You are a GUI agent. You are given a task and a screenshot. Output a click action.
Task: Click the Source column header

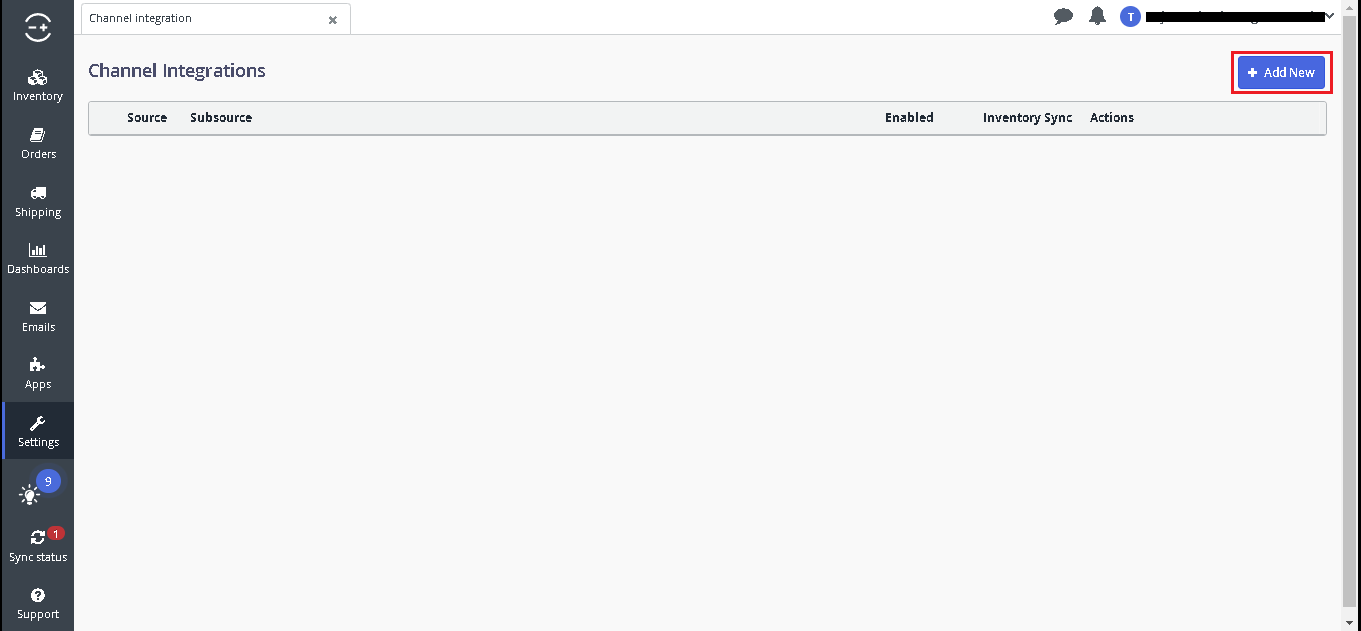click(x=147, y=118)
